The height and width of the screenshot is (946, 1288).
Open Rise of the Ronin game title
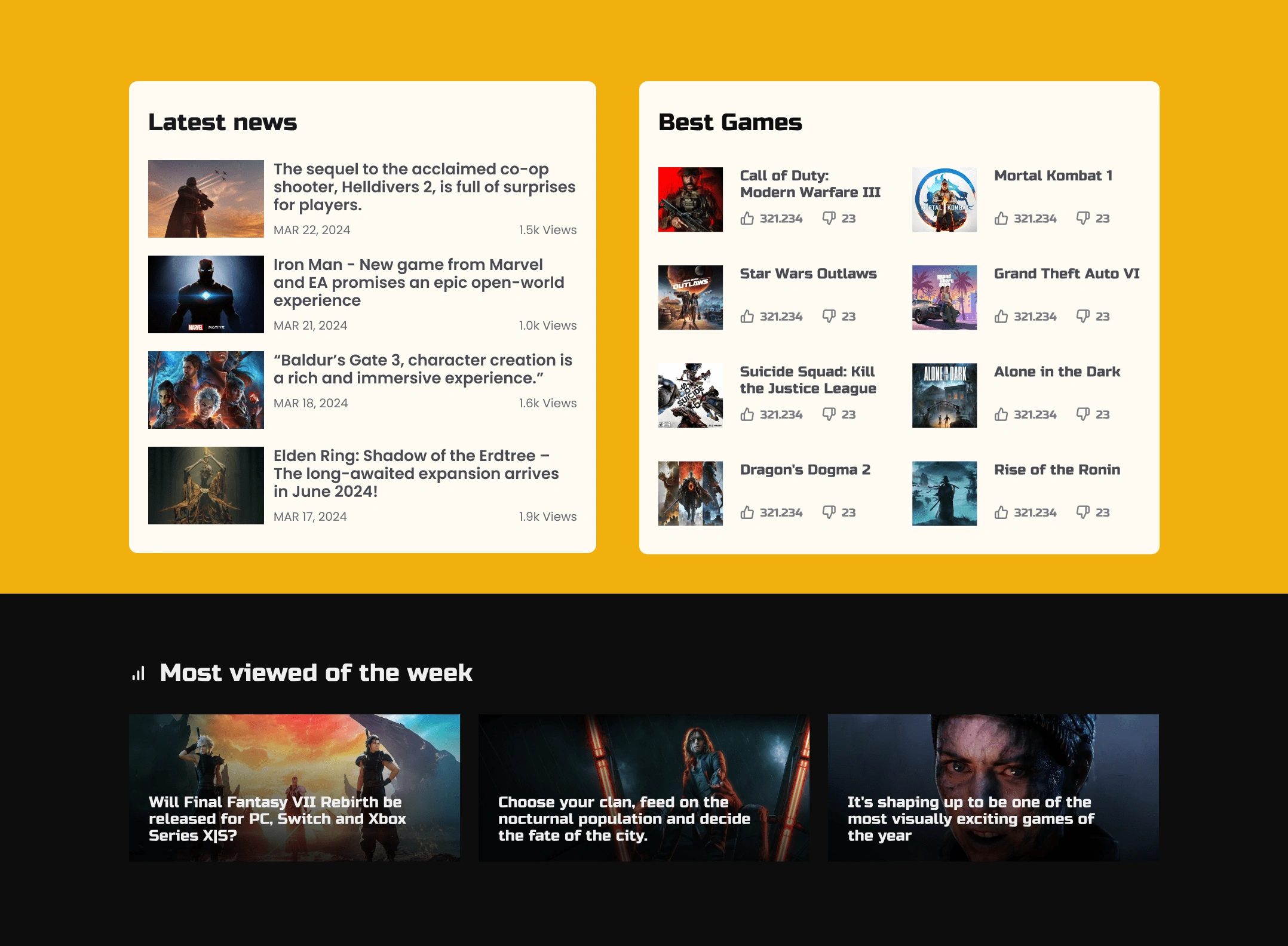(1057, 469)
